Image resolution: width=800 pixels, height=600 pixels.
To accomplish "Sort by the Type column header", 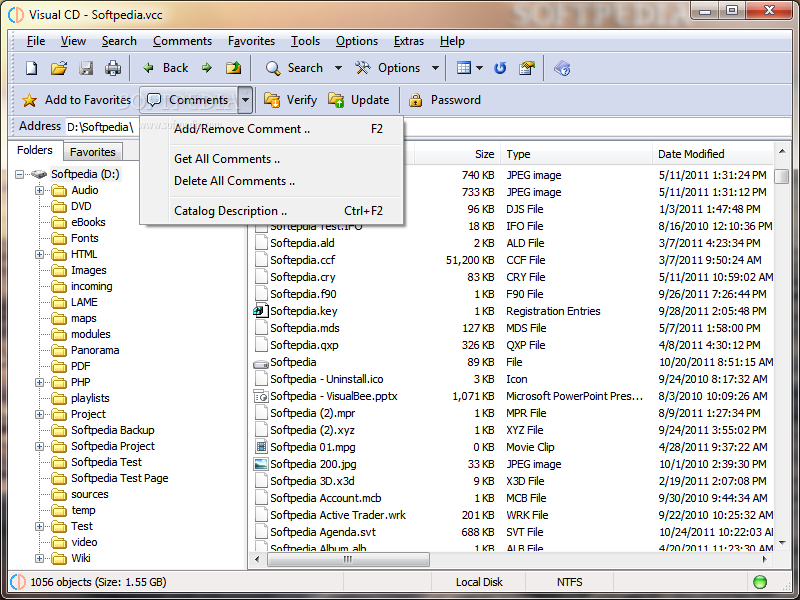I will [x=577, y=154].
